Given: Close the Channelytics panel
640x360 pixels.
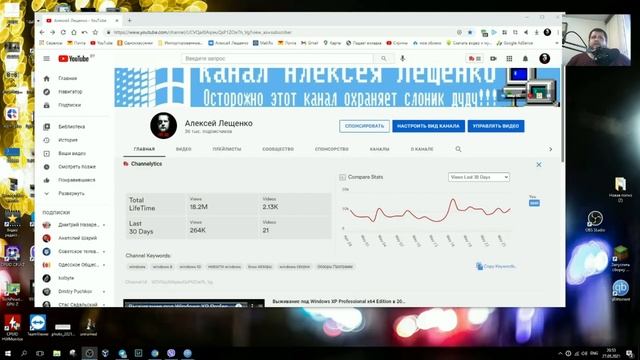Looking at the screenshot, I should coord(539,164).
